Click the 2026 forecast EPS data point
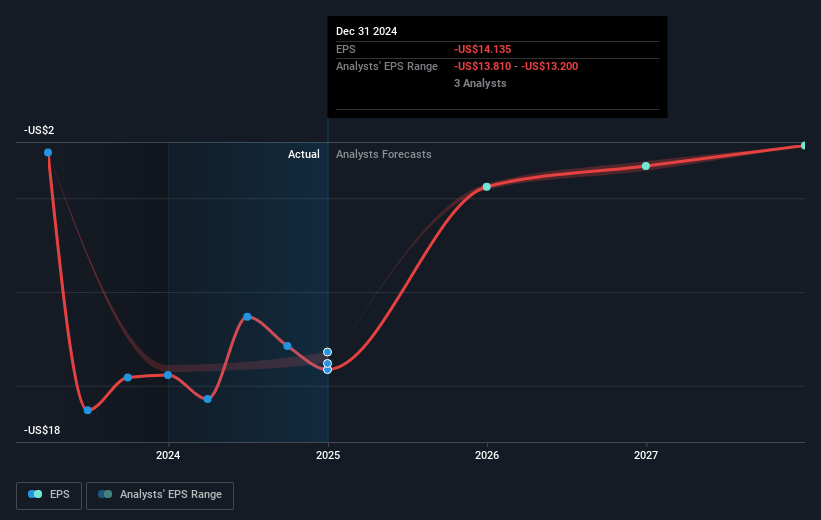This screenshot has width=821, height=520. coord(486,186)
